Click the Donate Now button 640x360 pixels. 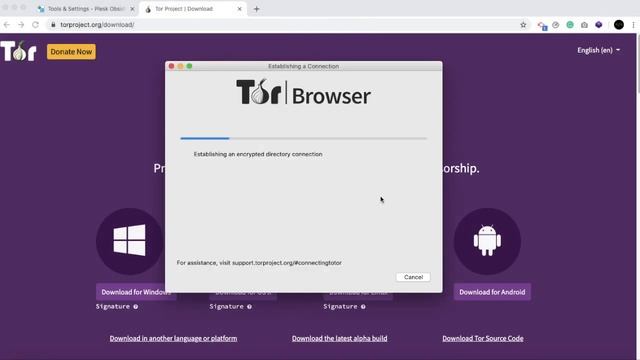pos(71,52)
